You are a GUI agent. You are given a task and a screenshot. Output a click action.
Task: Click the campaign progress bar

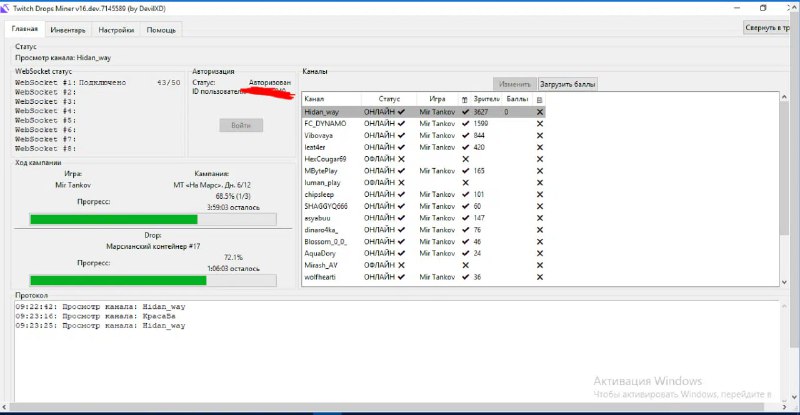152,219
